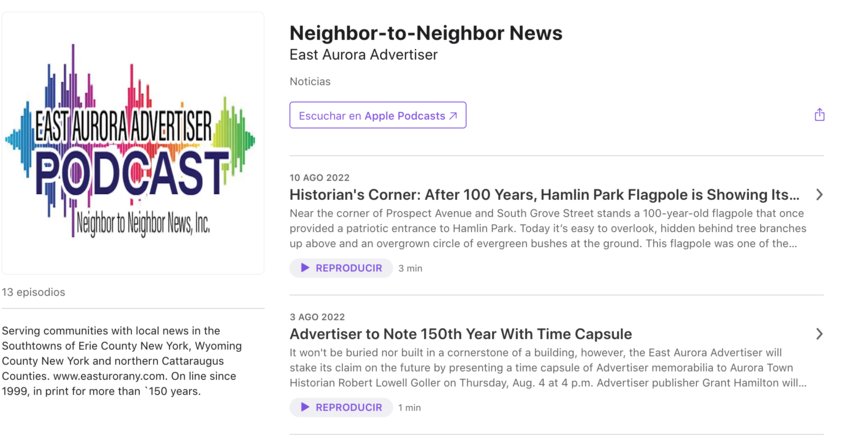
Task: Play the Advertiser Time Capsule episode
Action: 341,407
